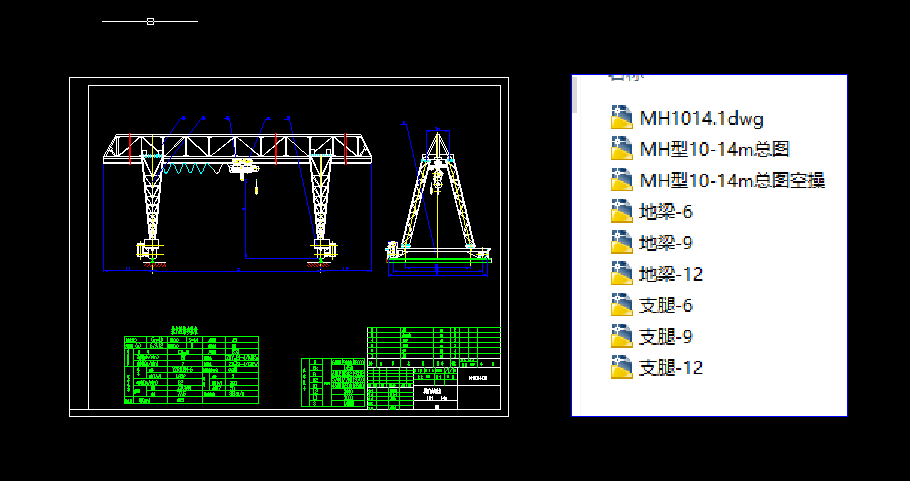The width and height of the screenshot is (910, 481).
Task: Select the file name 支腿-12
Action: (671, 368)
